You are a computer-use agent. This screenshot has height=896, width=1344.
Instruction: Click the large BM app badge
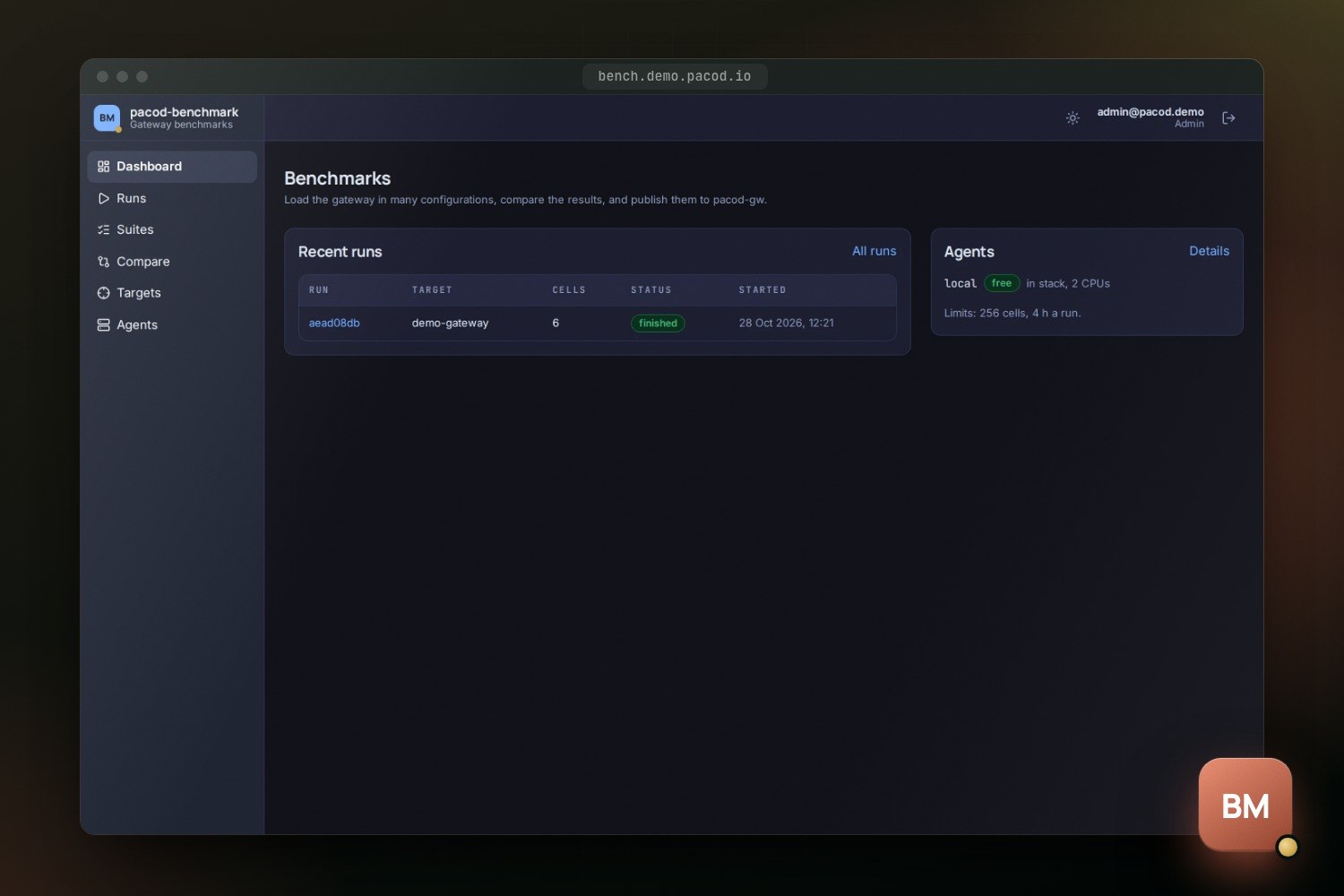click(1245, 805)
